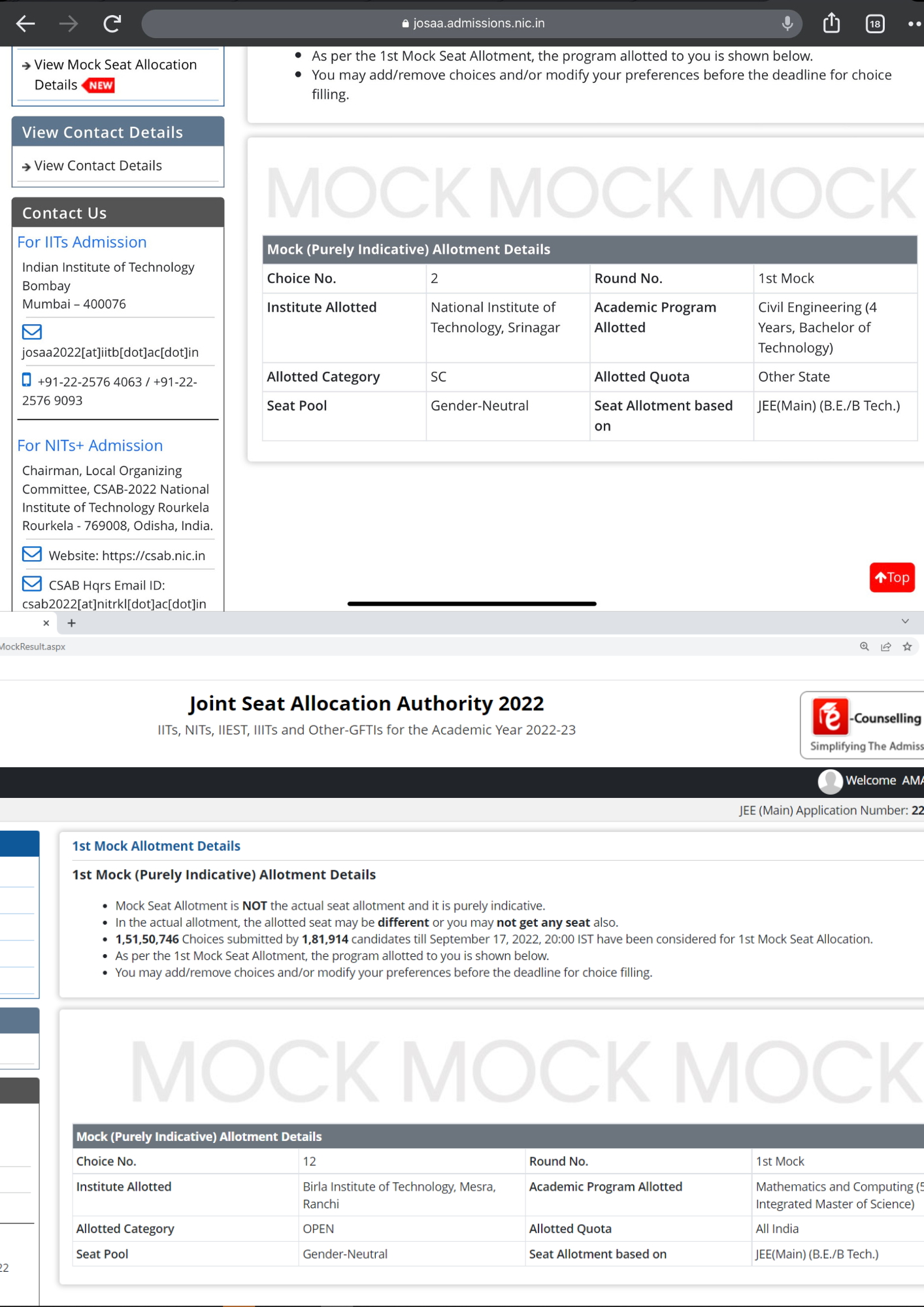Tap the microphone icon in address bar
The image size is (924, 1307).
[x=787, y=24]
